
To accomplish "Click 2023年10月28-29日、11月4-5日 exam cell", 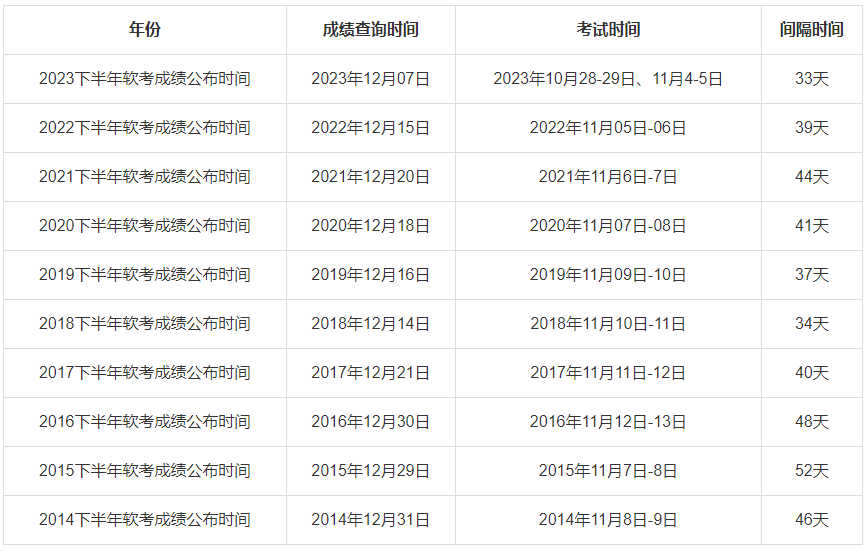I will click(x=608, y=79).
